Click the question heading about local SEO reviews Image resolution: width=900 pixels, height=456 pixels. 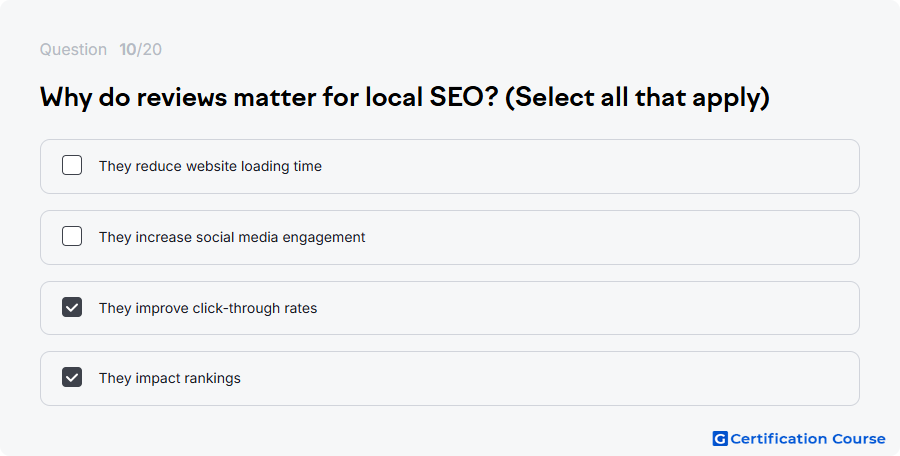point(405,97)
